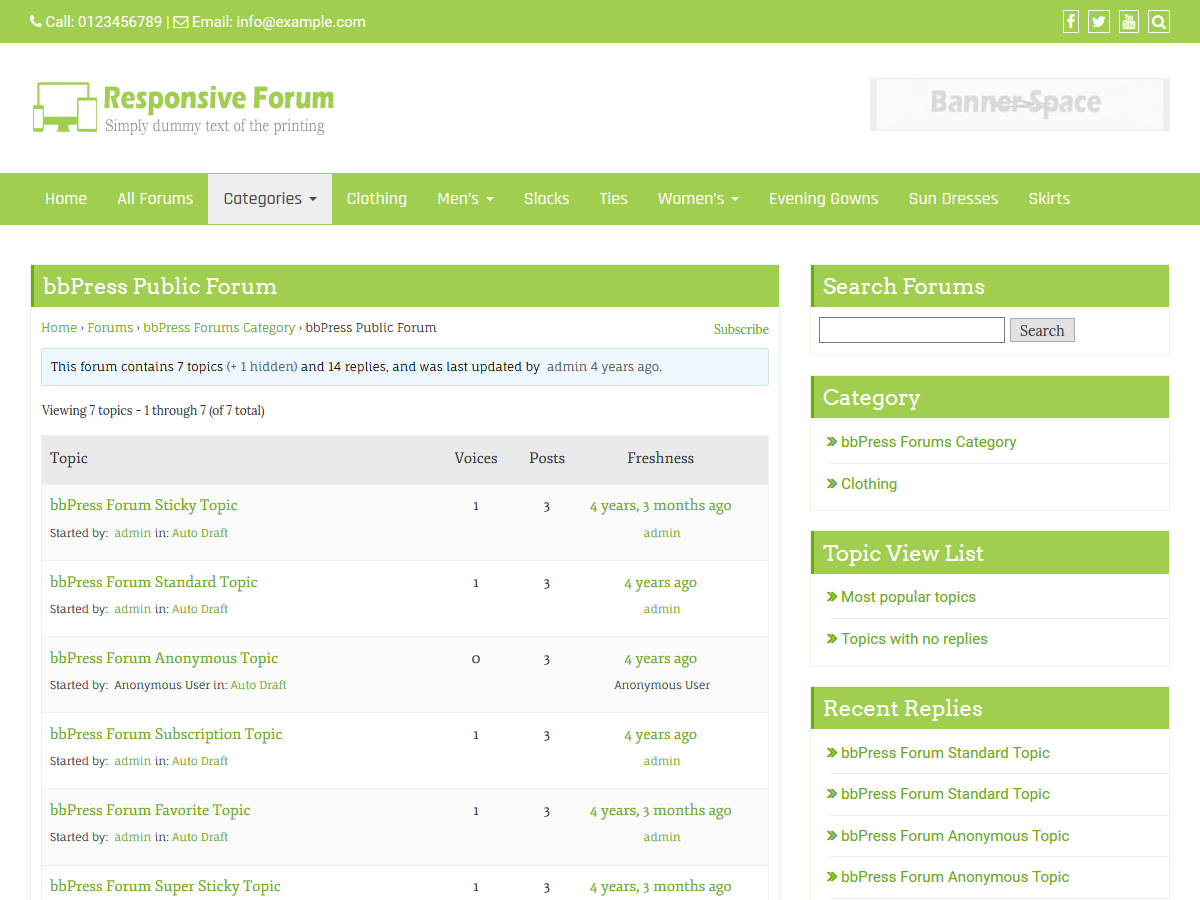
Task: Go to the Home menu item
Action: tap(66, 199)
